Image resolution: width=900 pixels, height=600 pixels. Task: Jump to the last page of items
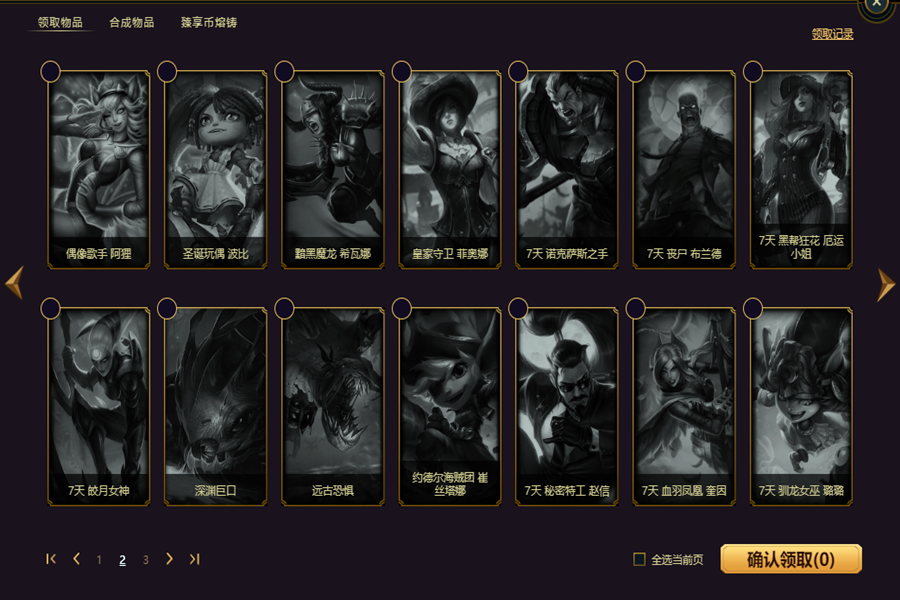pyautogui.click(x=195, y=559)
